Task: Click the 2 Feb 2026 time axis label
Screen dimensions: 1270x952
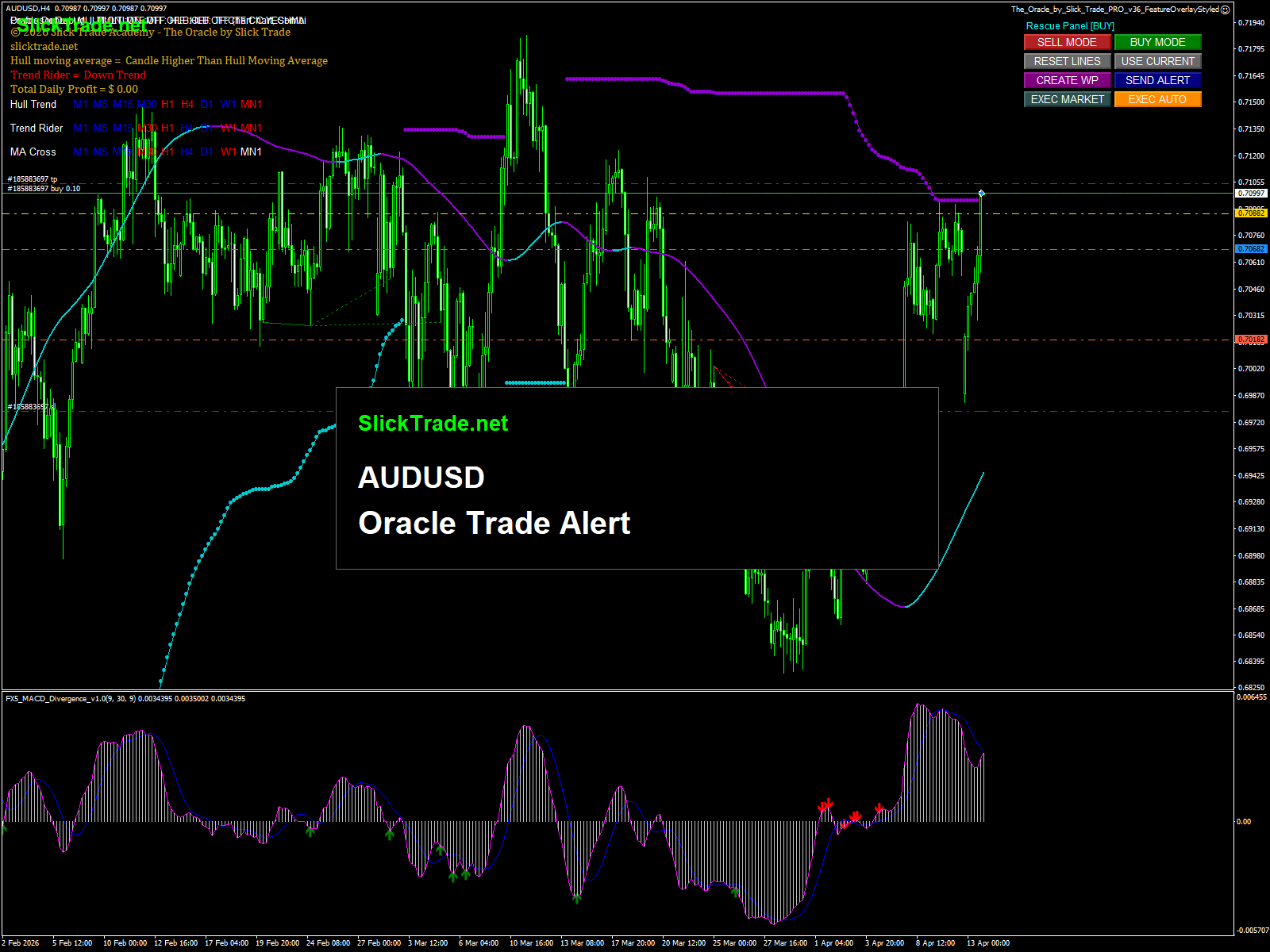Action: [x=21, y=943]
